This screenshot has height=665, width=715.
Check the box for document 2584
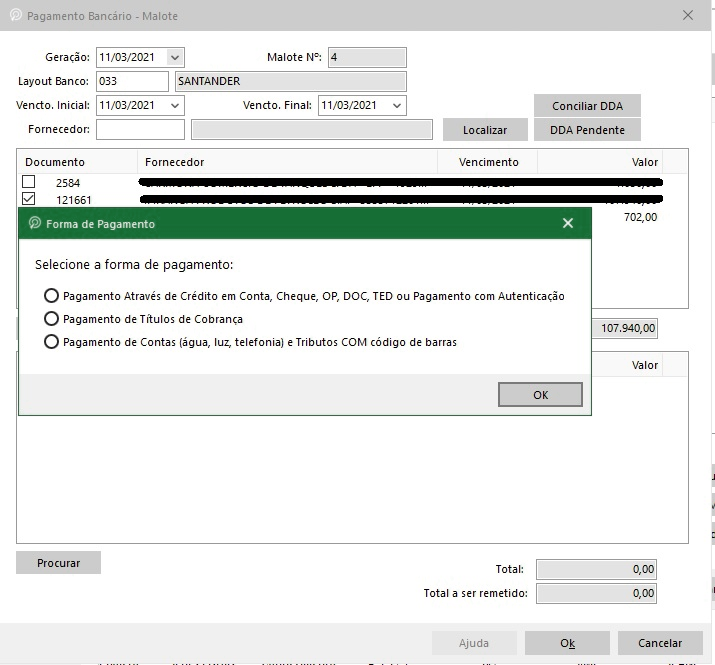pos(29,182)
